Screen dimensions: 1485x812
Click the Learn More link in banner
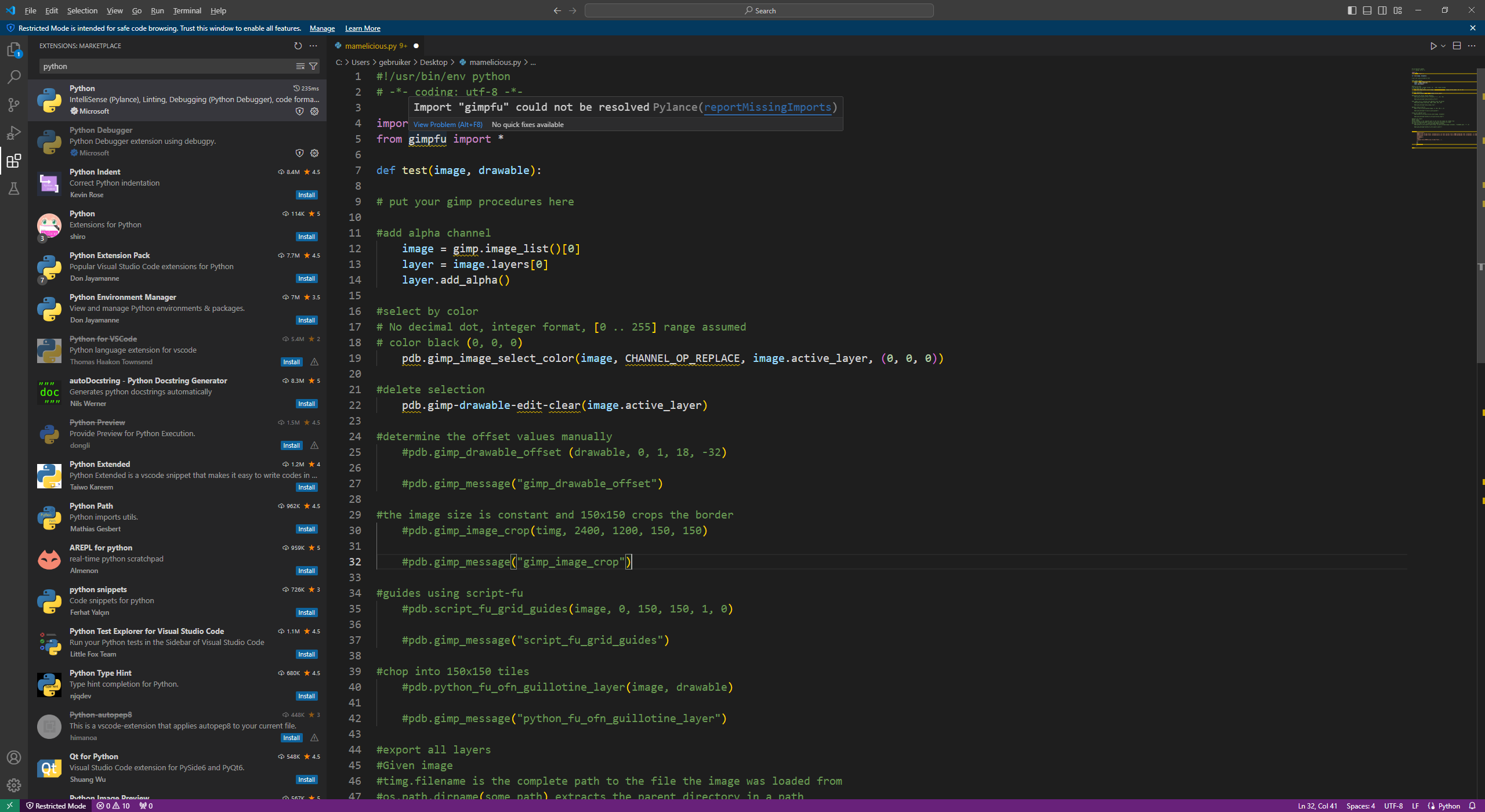pos(363,28)
